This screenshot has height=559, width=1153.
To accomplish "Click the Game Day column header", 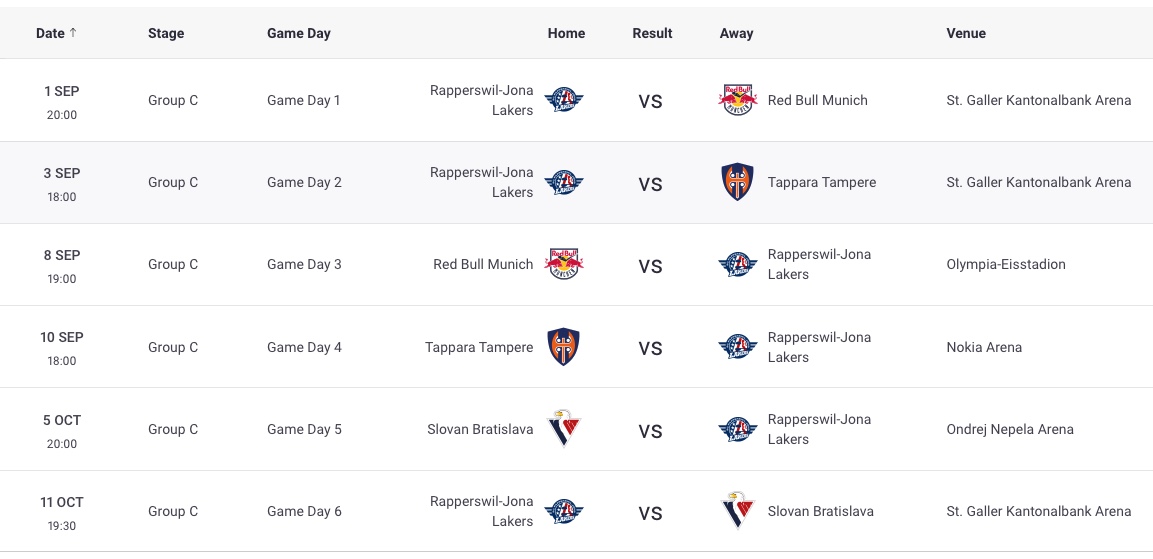I will pyautogui.click(x=299, y=33).
